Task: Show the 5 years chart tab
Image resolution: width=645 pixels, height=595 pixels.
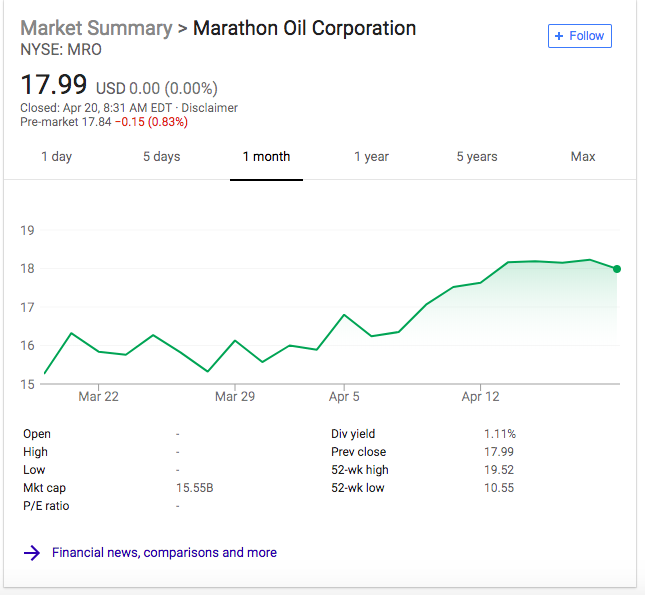Action: pyautogui.click(x=477, y=157)
